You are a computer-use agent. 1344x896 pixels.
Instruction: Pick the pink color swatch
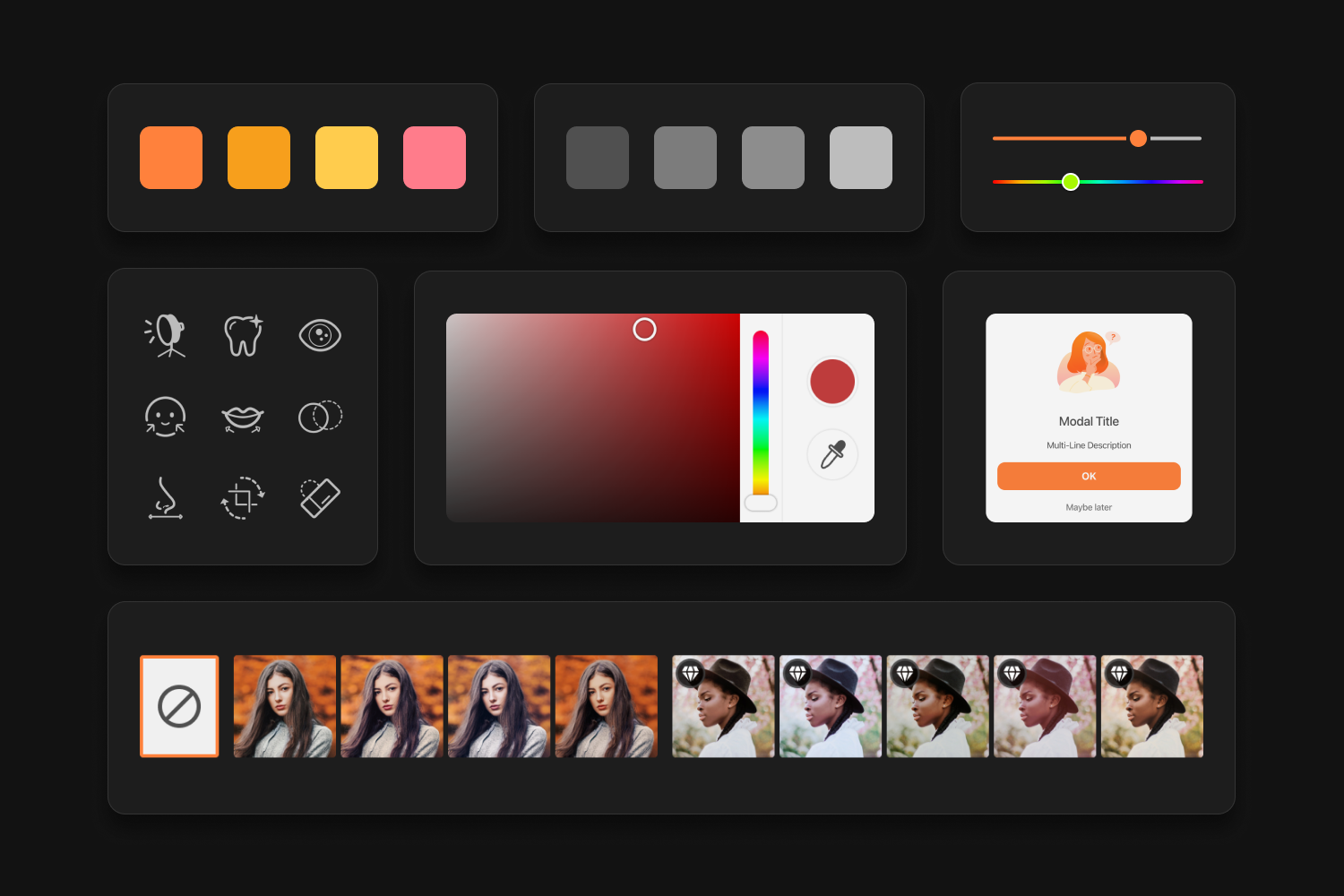pos(435,158)
